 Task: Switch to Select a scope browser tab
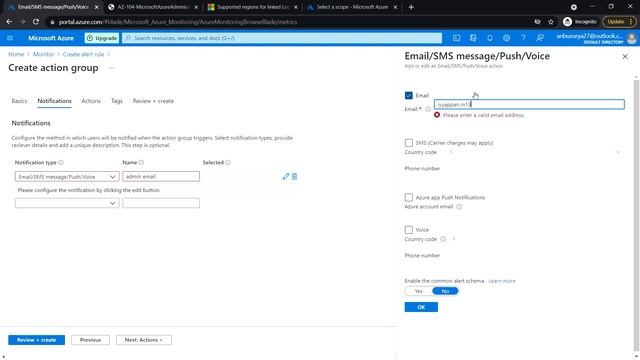pos(352,7)
